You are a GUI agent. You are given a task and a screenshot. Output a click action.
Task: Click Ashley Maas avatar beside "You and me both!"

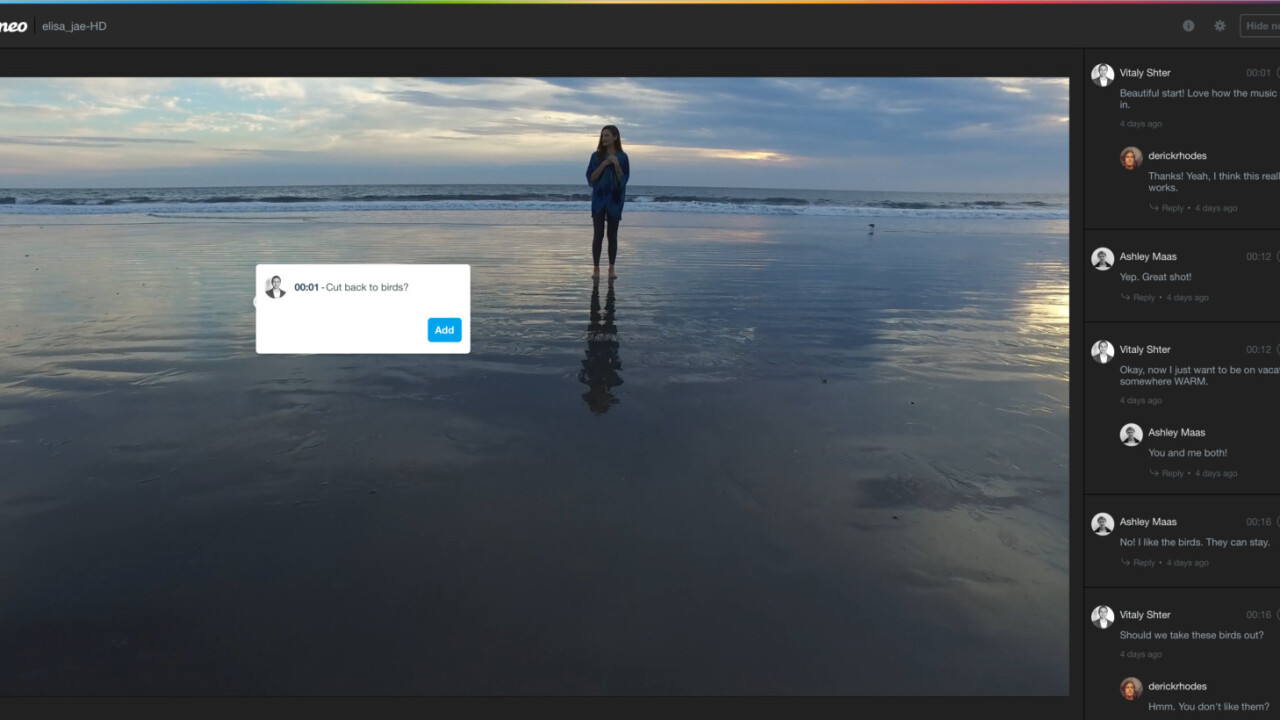click(x=1131, y=434)
